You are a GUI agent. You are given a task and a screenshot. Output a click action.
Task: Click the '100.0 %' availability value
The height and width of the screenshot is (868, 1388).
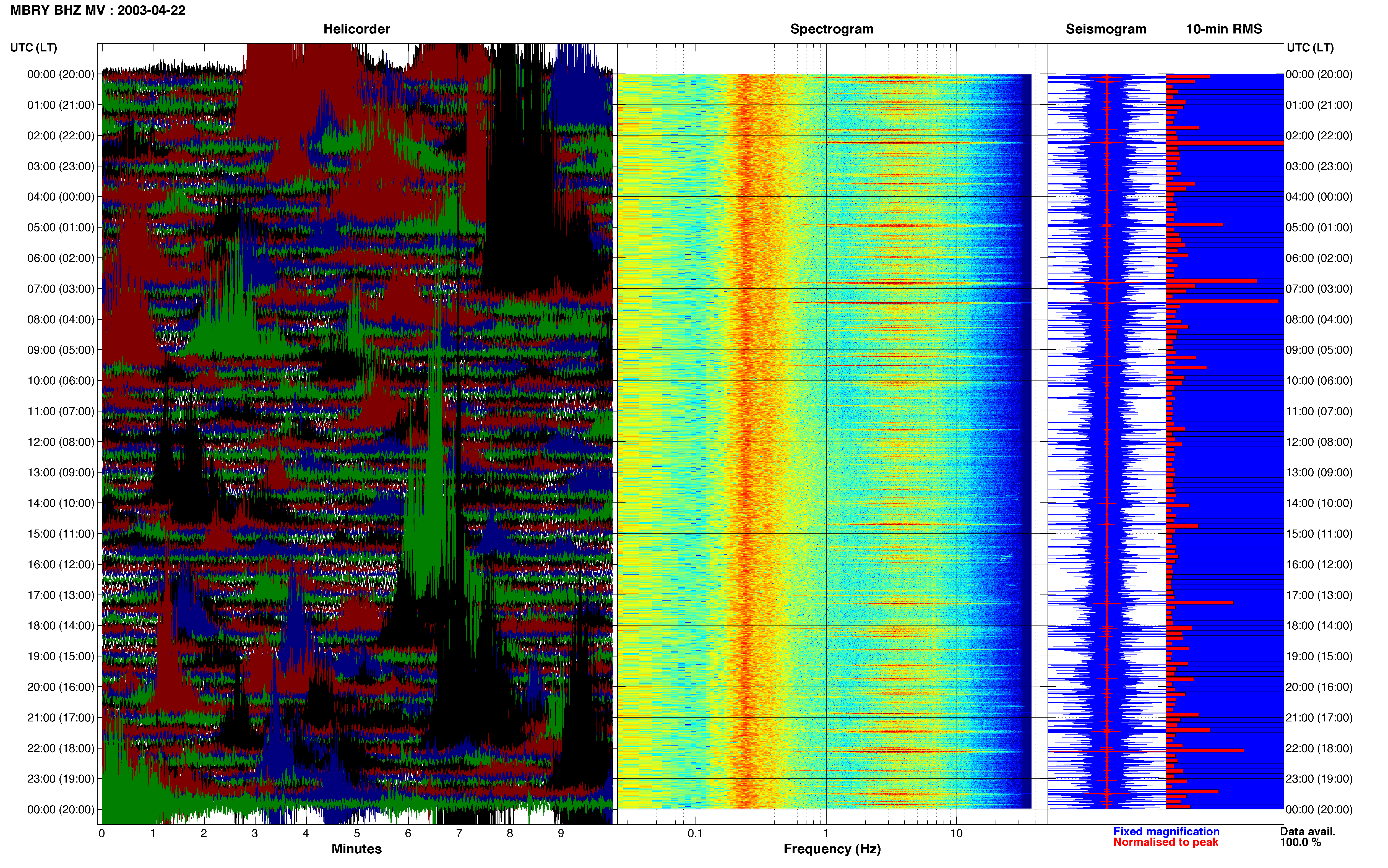coord(1300,843)
